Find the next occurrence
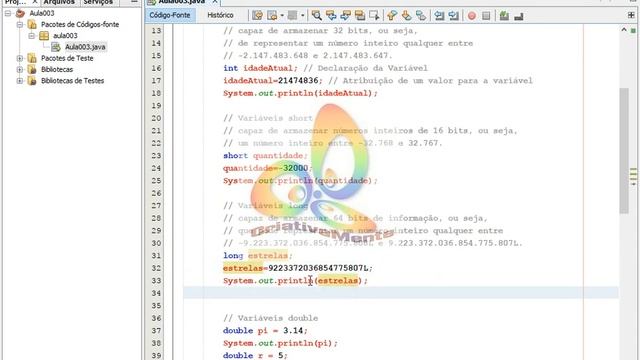The image size is (640, 360). (x=345, y=16)
